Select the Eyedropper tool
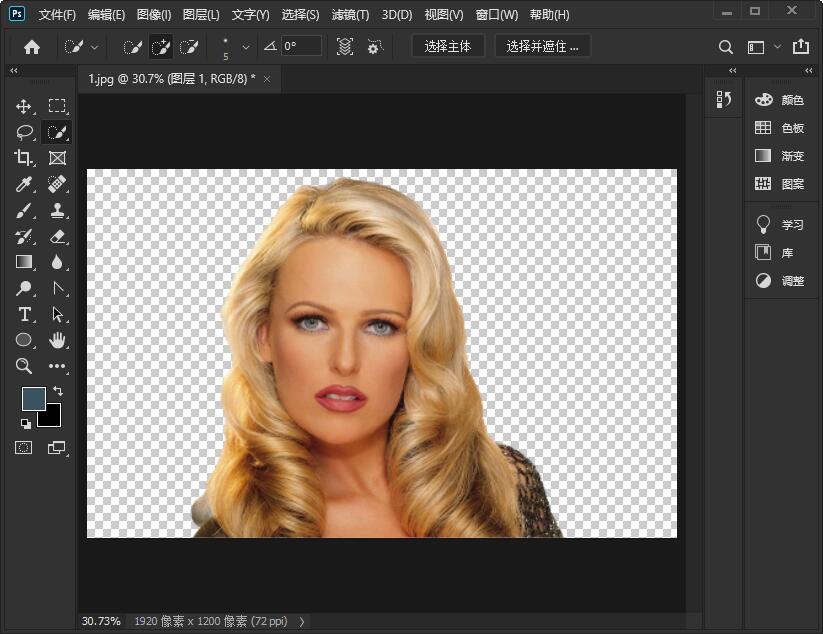The width and height of the screenshot is (823, 634). pos(23,184)
